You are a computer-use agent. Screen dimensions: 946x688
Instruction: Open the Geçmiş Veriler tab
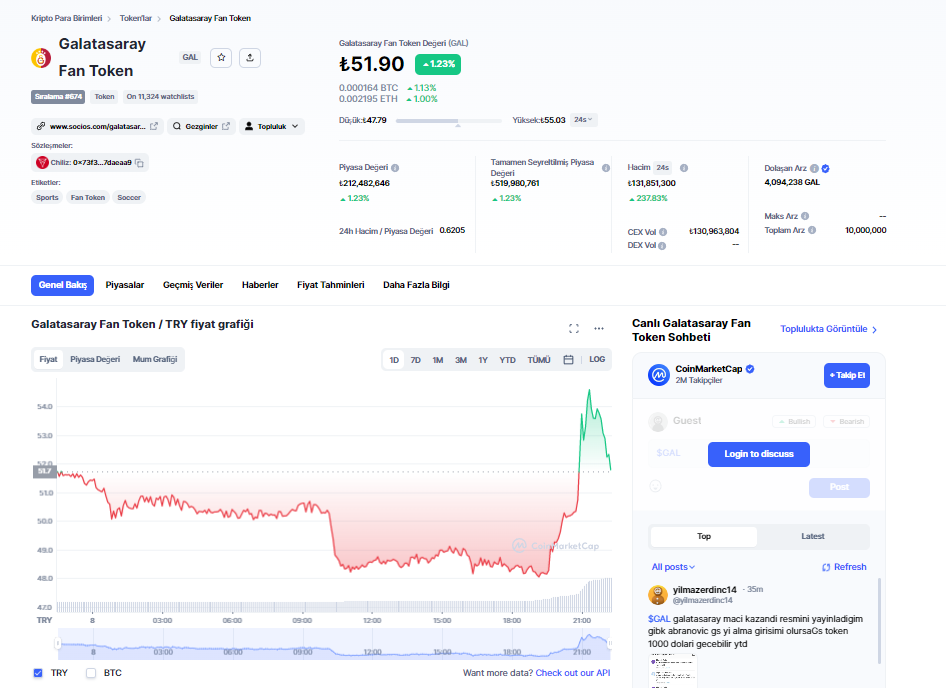[x=193, y=285]
